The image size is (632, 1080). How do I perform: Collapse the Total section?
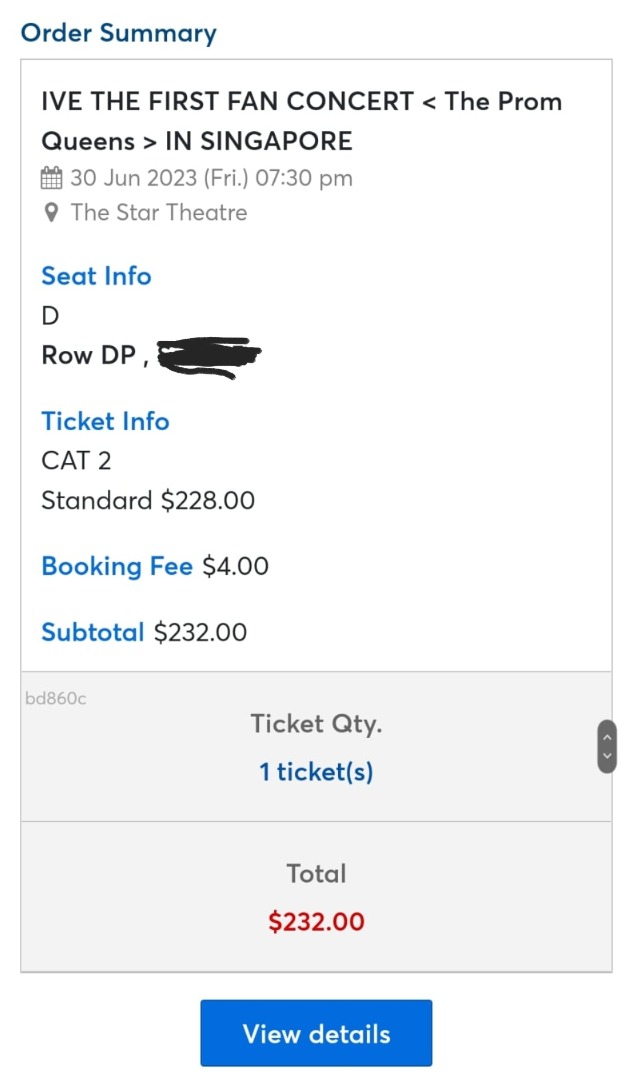(316, 873)
